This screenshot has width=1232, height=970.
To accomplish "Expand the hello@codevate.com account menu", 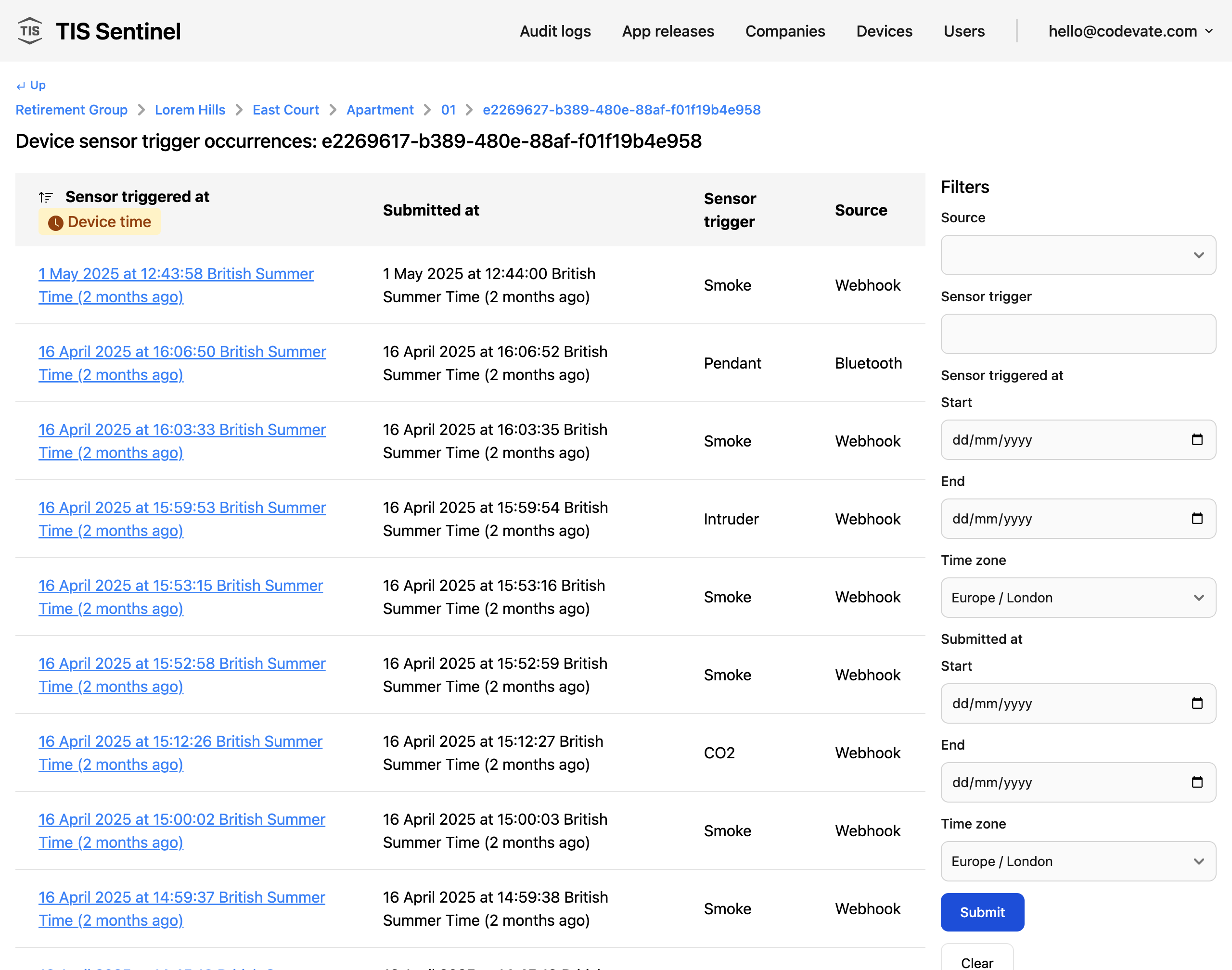I will 1130,31.
